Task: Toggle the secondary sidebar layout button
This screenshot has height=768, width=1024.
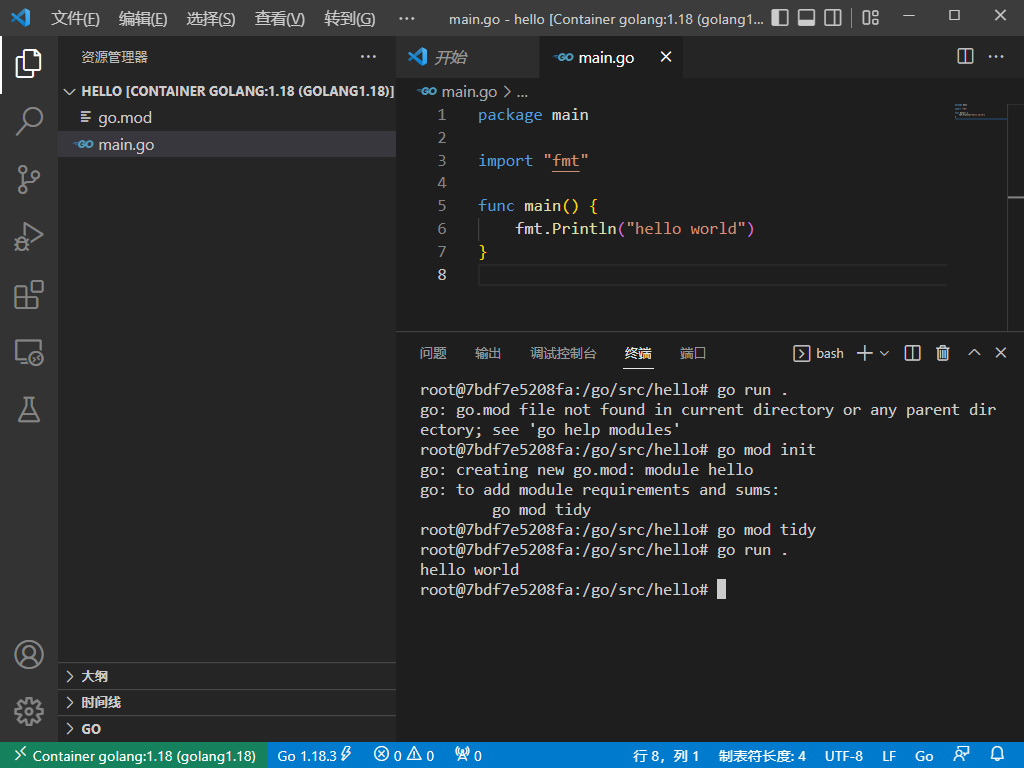Action: (833, 18)
